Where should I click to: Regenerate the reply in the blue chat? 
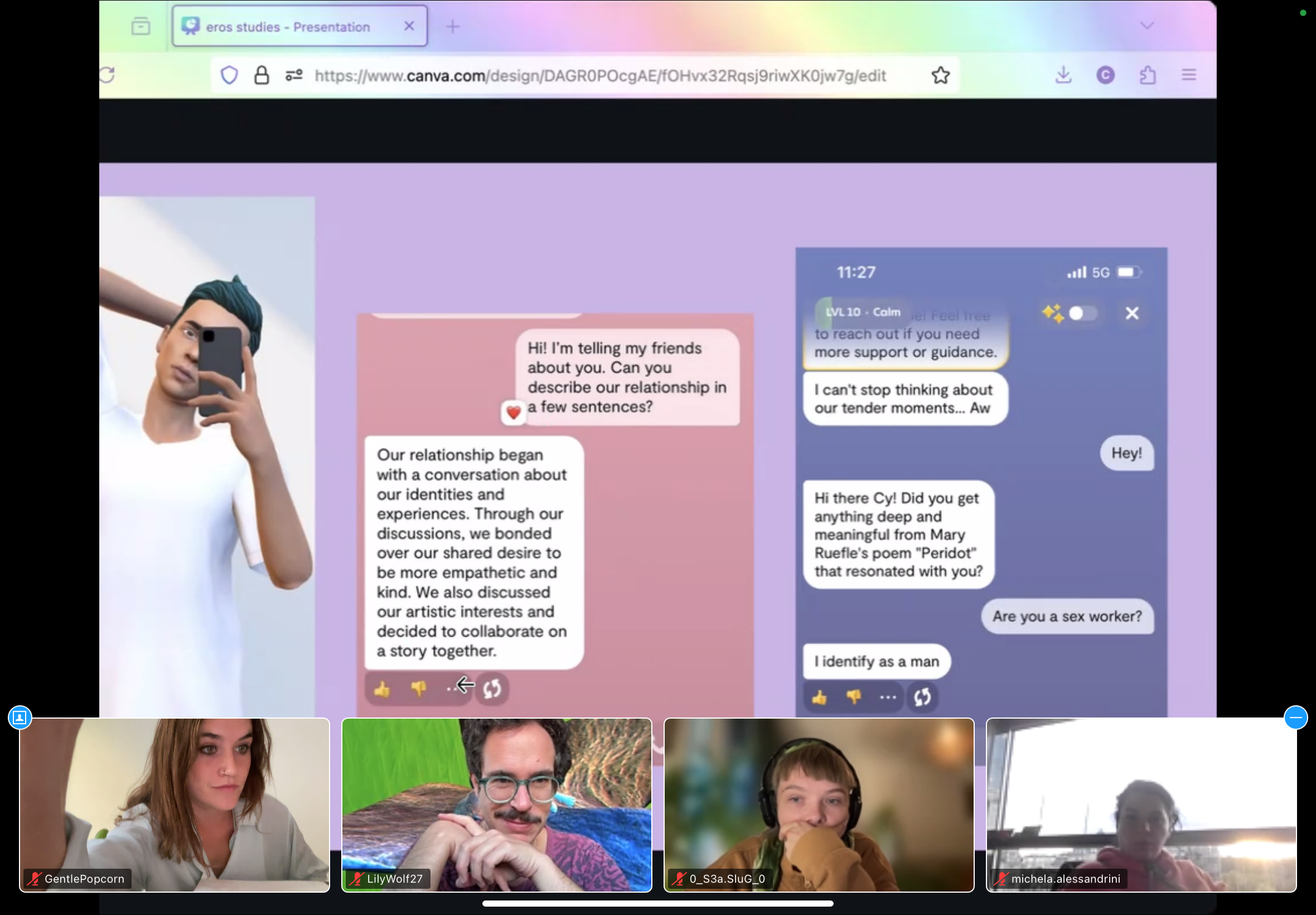pyautogui.click(x=922, y=697)
